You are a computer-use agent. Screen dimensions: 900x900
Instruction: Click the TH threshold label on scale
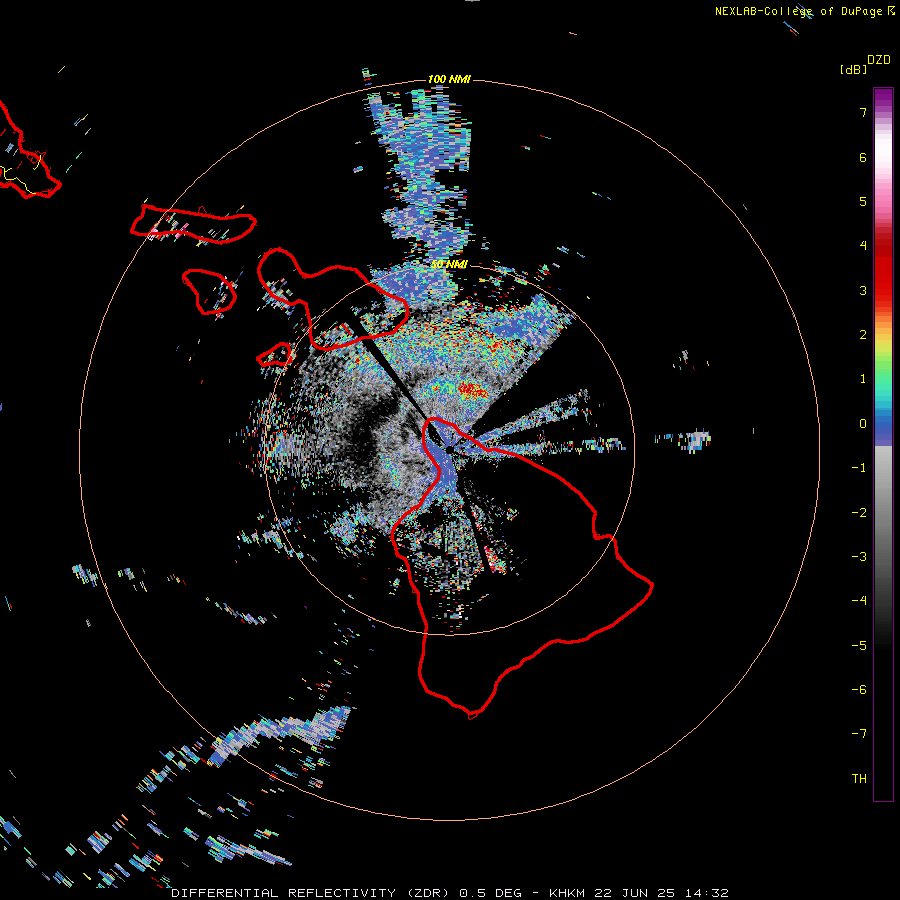tap(859, 779)
